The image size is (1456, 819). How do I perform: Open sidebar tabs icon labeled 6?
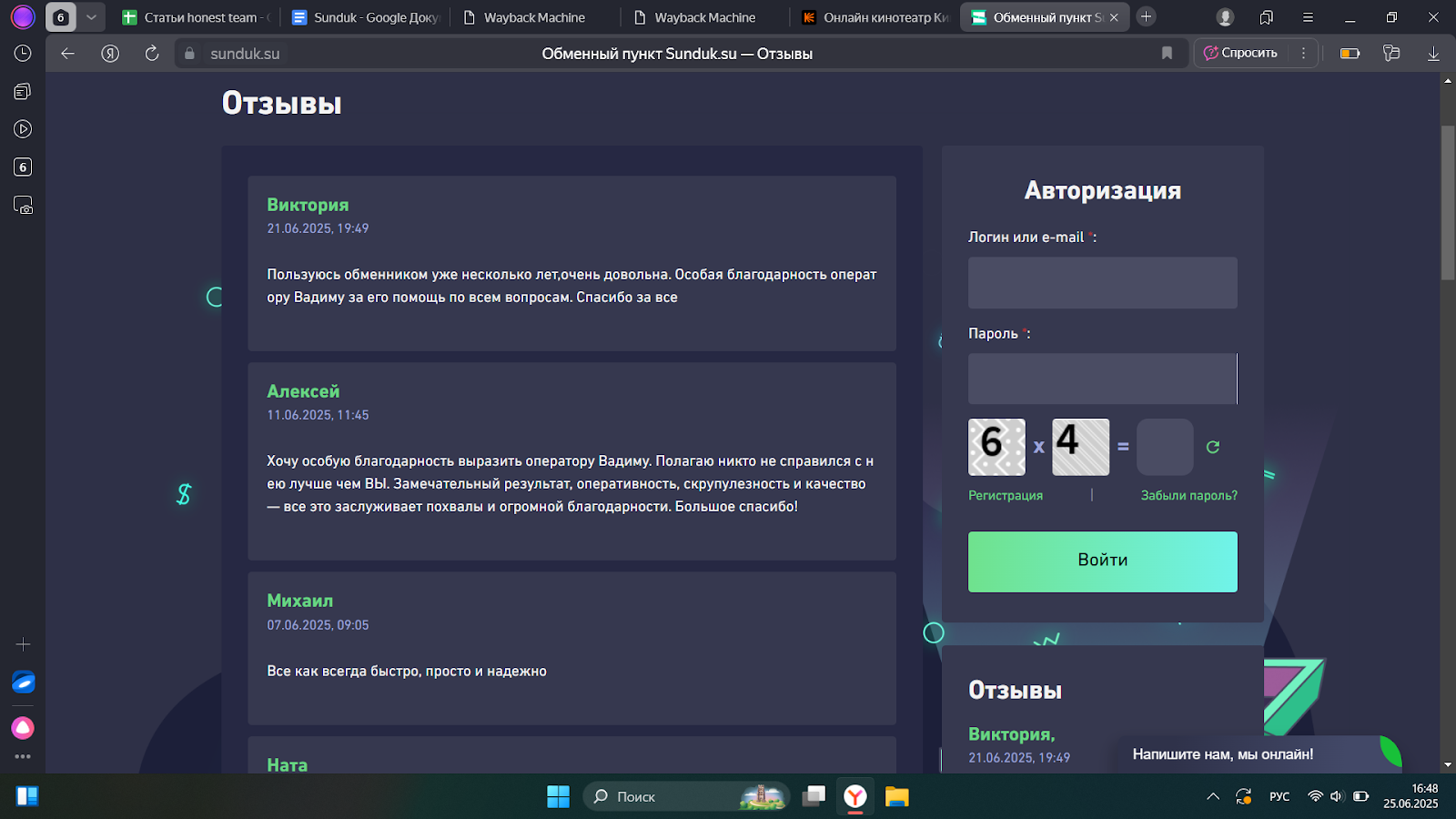(23, 167)
